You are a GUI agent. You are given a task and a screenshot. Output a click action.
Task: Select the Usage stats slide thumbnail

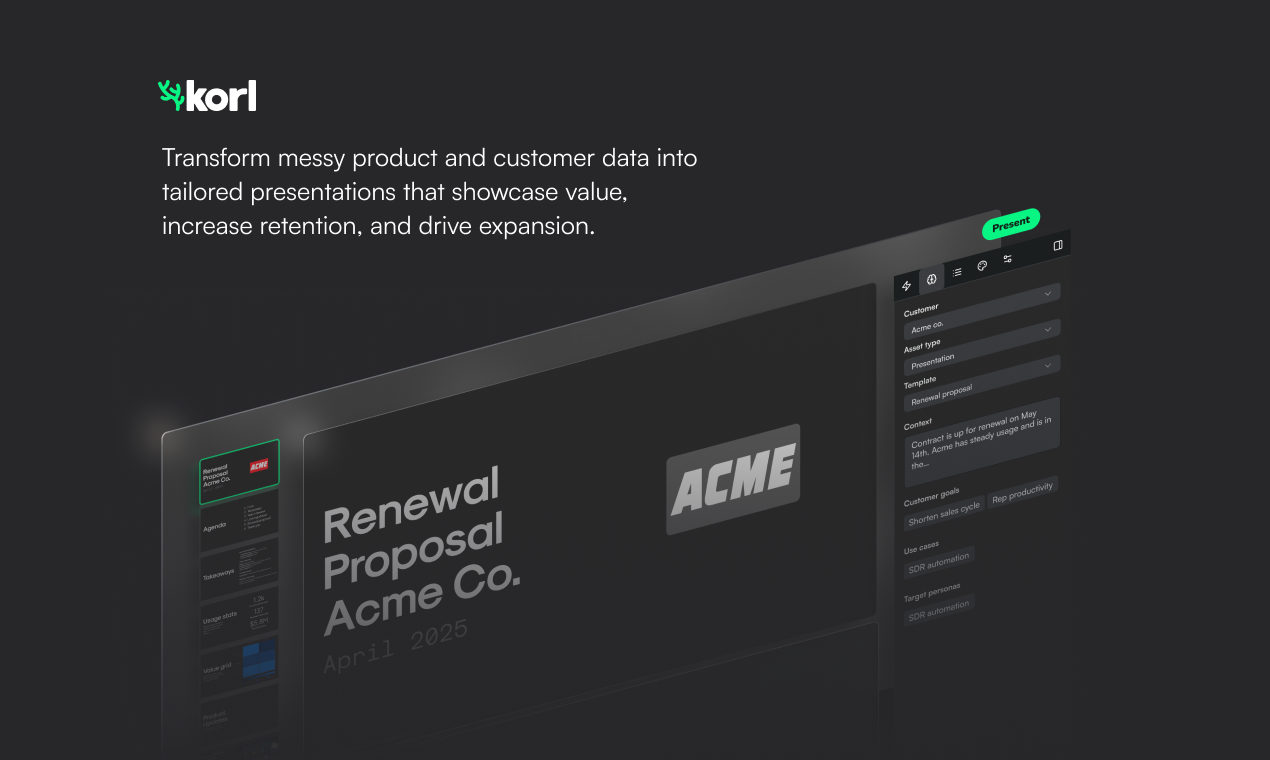239,616
